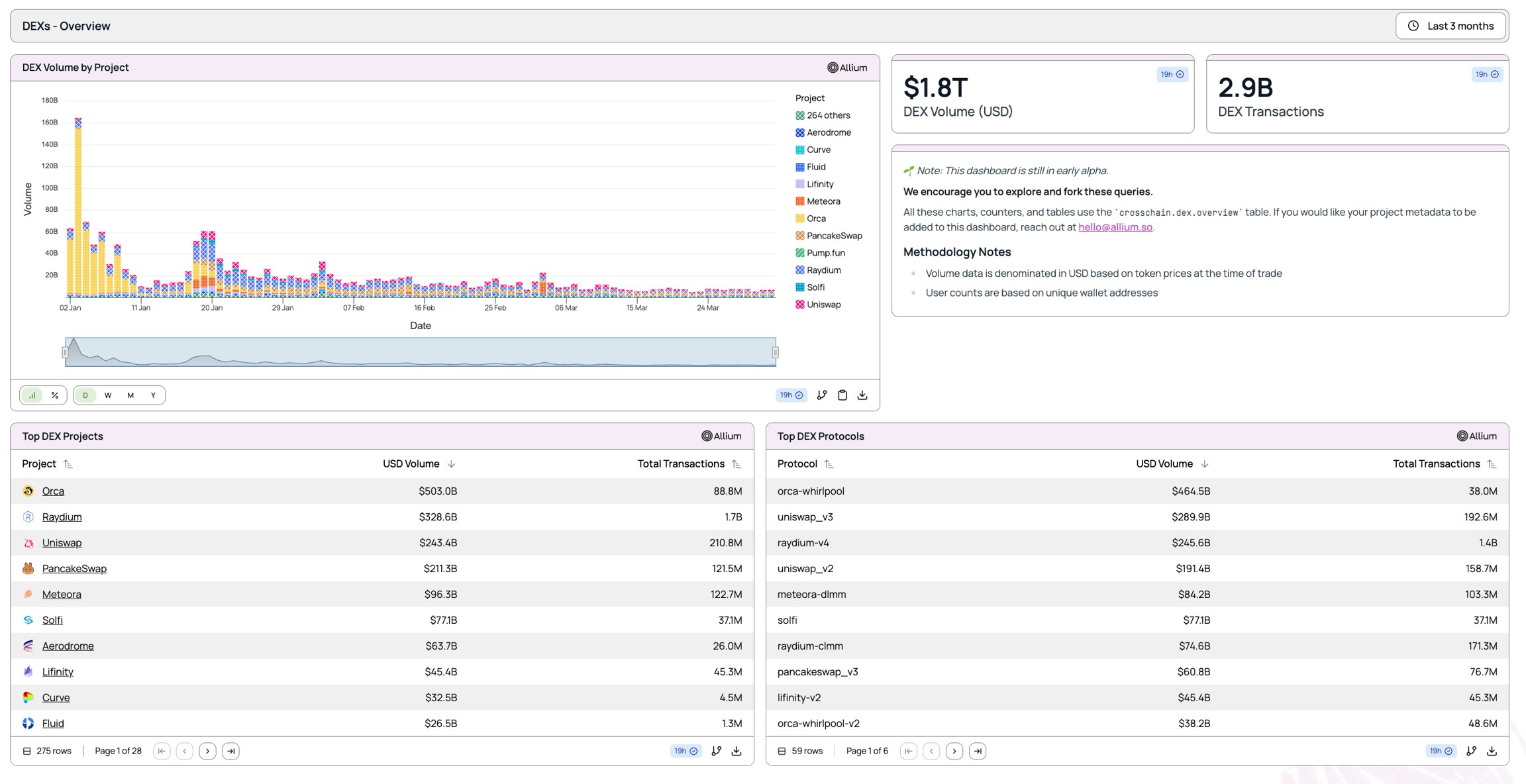Switch chart to percentage mode
Viewport: 1526px width, 784px height.
(x=55, y=395)
